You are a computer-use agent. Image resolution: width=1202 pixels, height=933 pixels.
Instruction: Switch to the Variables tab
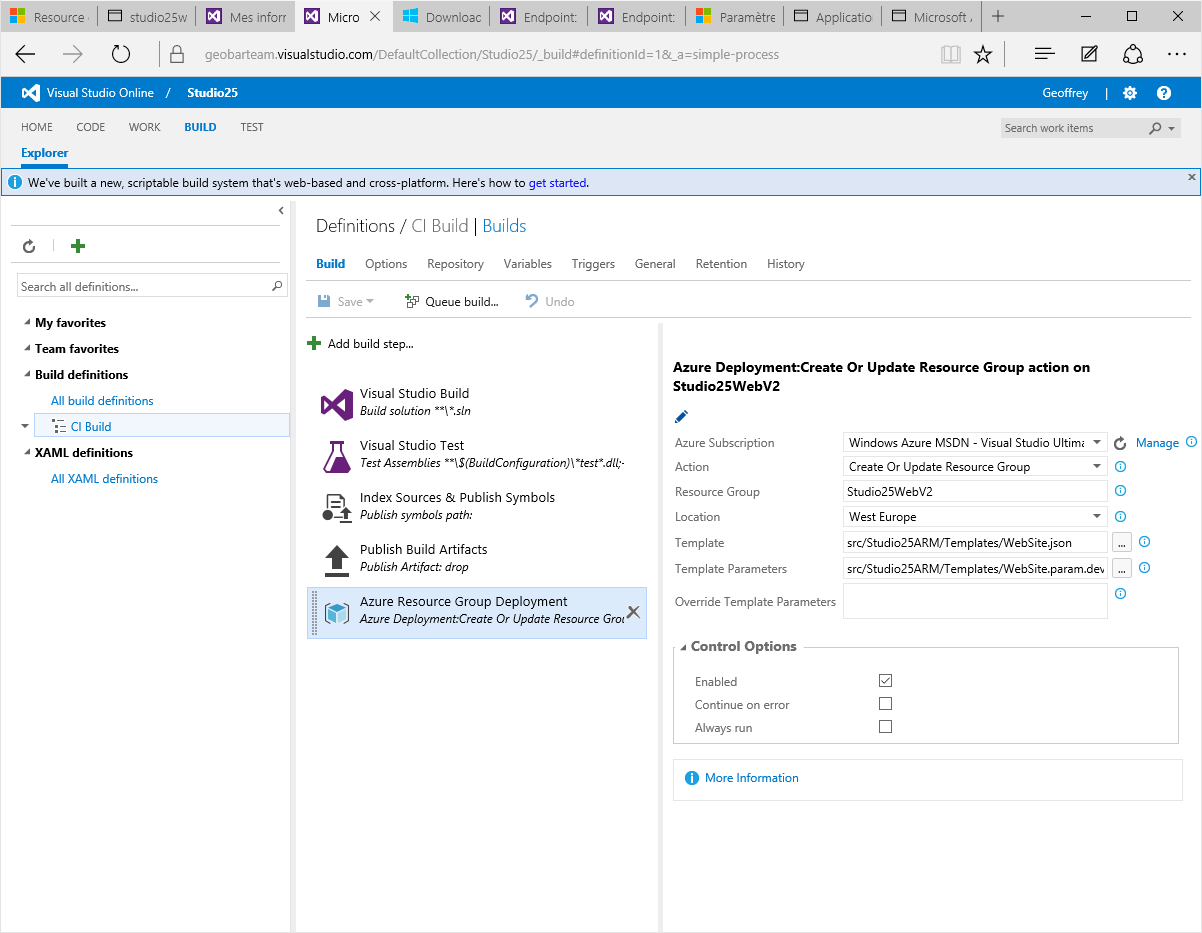point(528,264)
